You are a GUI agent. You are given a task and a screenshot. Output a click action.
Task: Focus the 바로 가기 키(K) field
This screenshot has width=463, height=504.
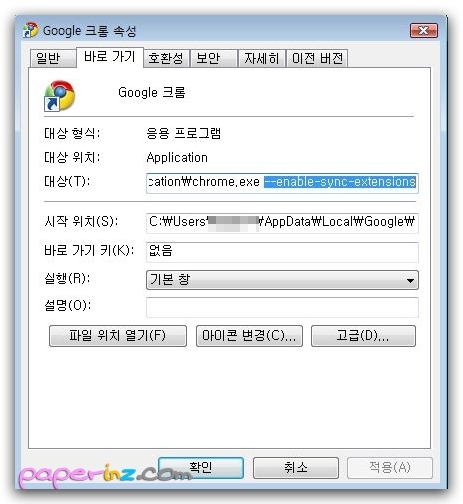pos(282,252)
